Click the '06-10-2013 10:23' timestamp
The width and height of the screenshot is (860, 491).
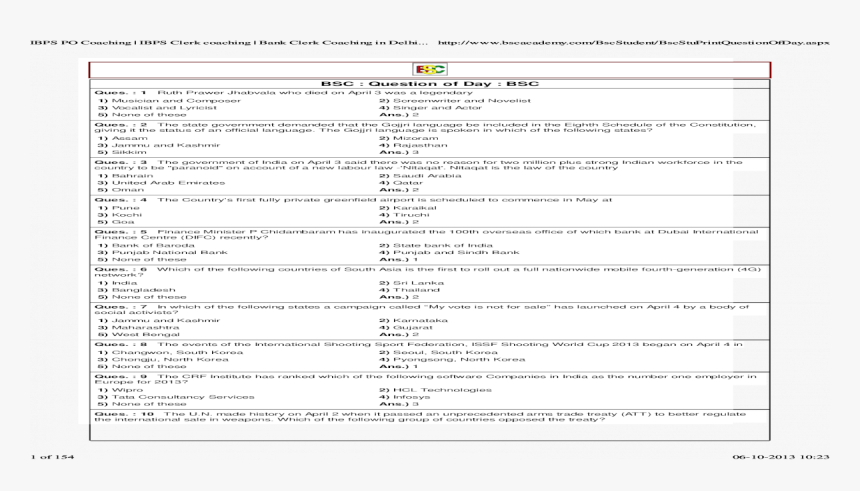(781, 457)
